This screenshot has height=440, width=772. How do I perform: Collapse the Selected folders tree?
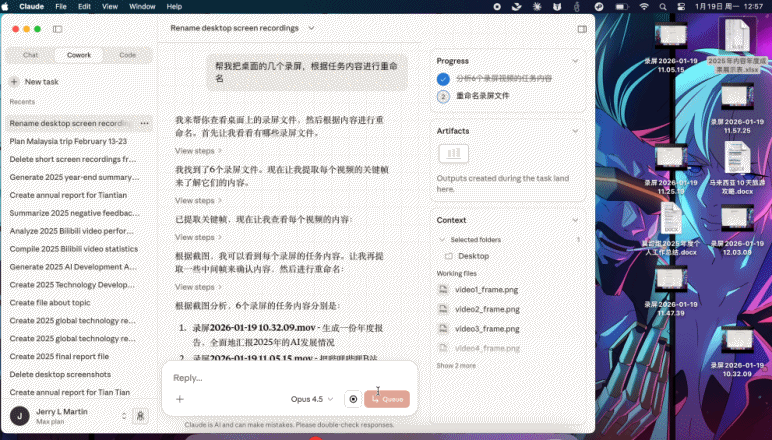(442, 240)
